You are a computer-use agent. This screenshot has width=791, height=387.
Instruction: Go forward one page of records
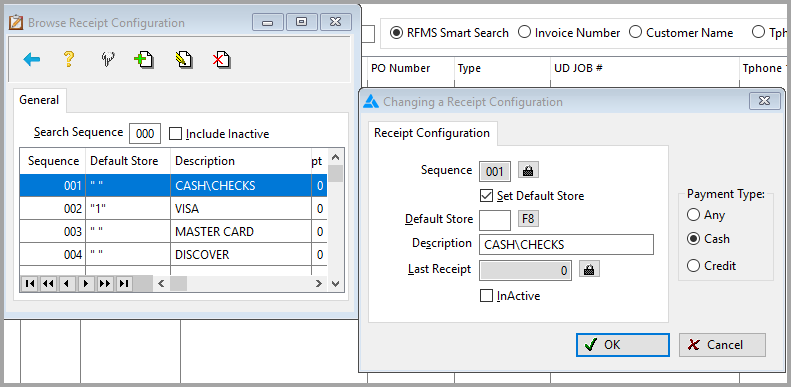[105, 284]
